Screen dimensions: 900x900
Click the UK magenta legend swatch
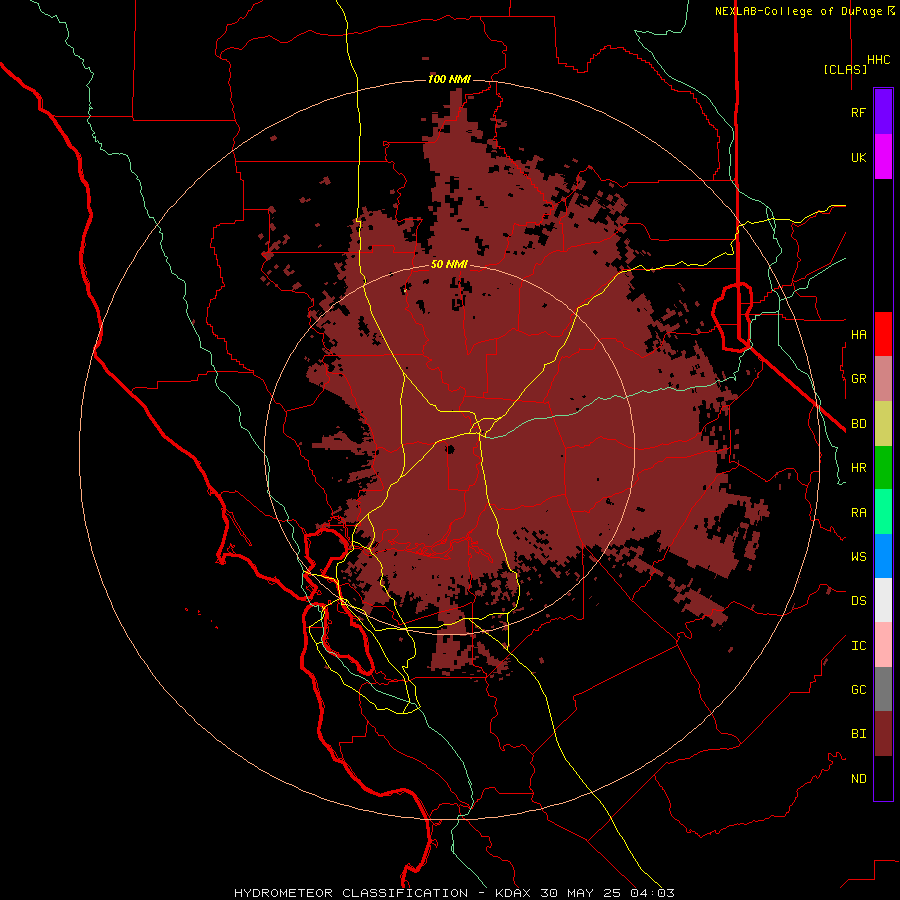point(883,157)
